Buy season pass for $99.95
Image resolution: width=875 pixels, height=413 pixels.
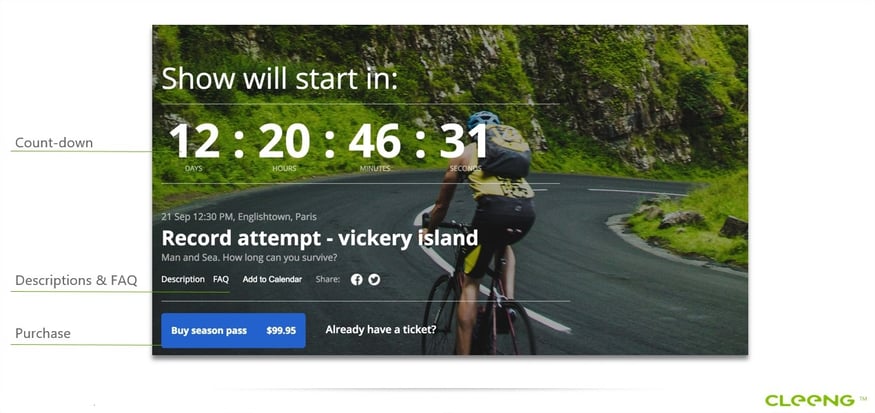[233, 330]
